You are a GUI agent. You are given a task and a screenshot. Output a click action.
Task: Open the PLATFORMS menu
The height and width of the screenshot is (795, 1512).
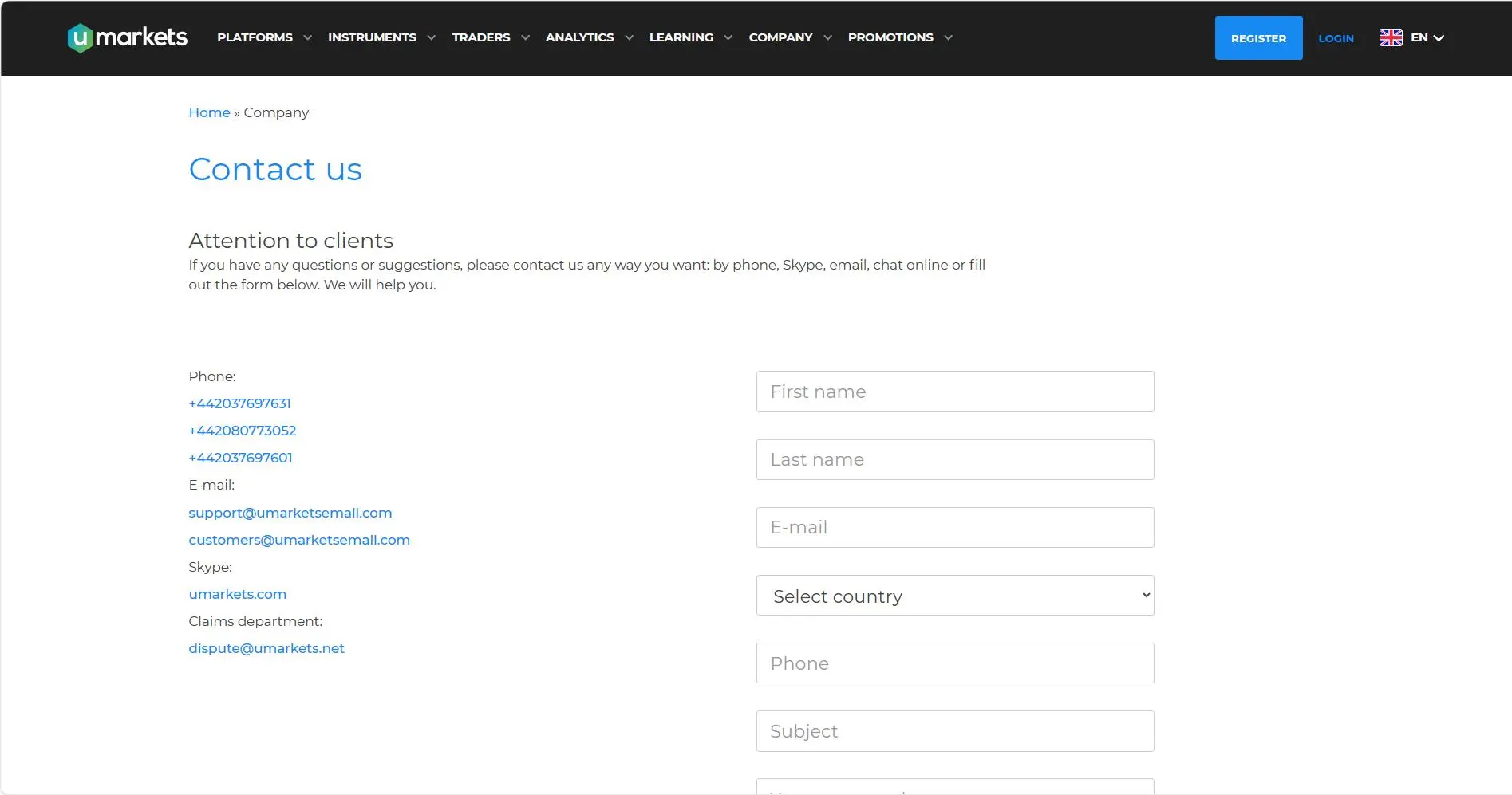click(x=255, y=37)
